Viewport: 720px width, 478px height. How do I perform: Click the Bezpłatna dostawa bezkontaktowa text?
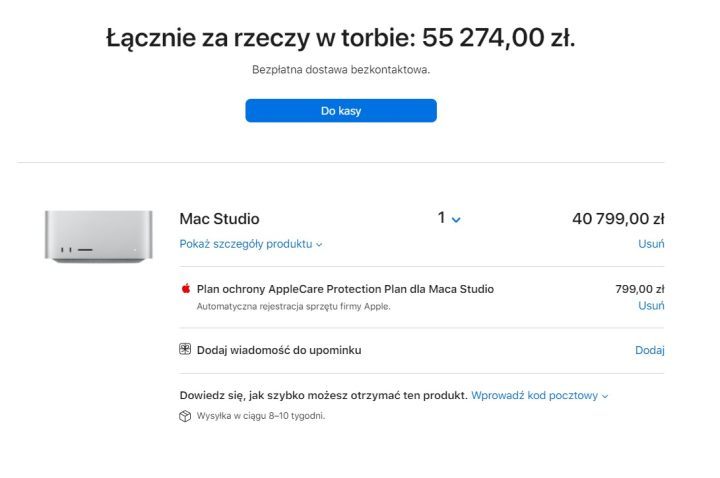[340, 70]
